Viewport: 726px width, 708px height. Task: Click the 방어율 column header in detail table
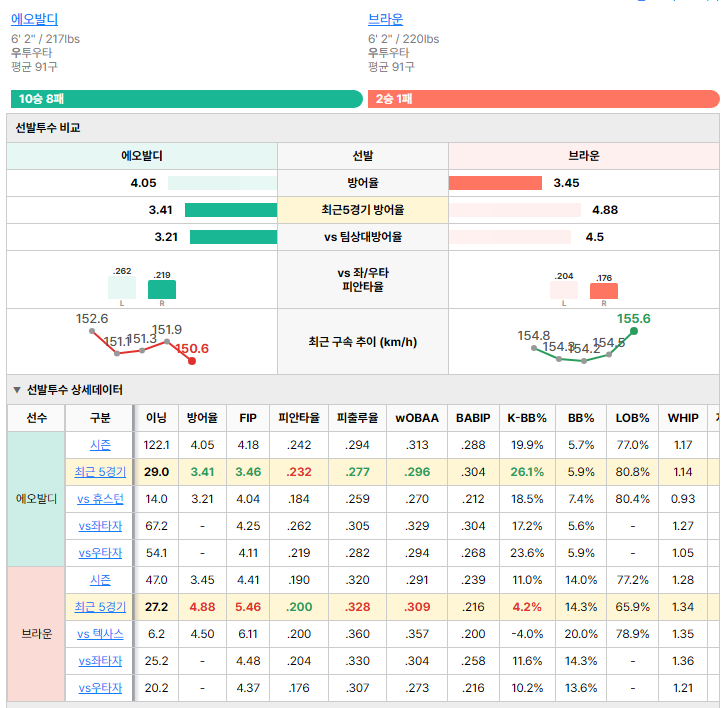coord(202,418)
